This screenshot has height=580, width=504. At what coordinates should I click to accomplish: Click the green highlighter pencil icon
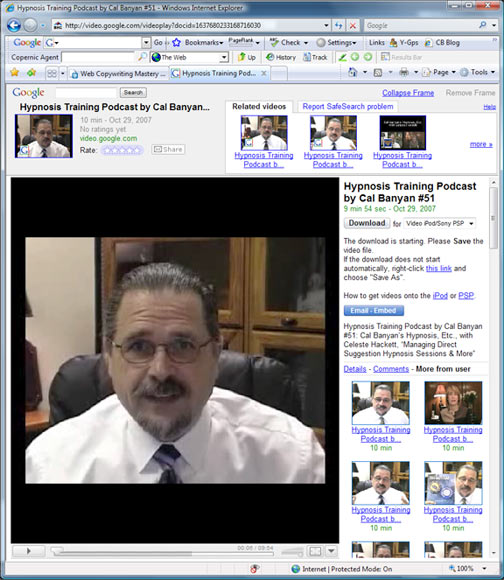[342, 57]
